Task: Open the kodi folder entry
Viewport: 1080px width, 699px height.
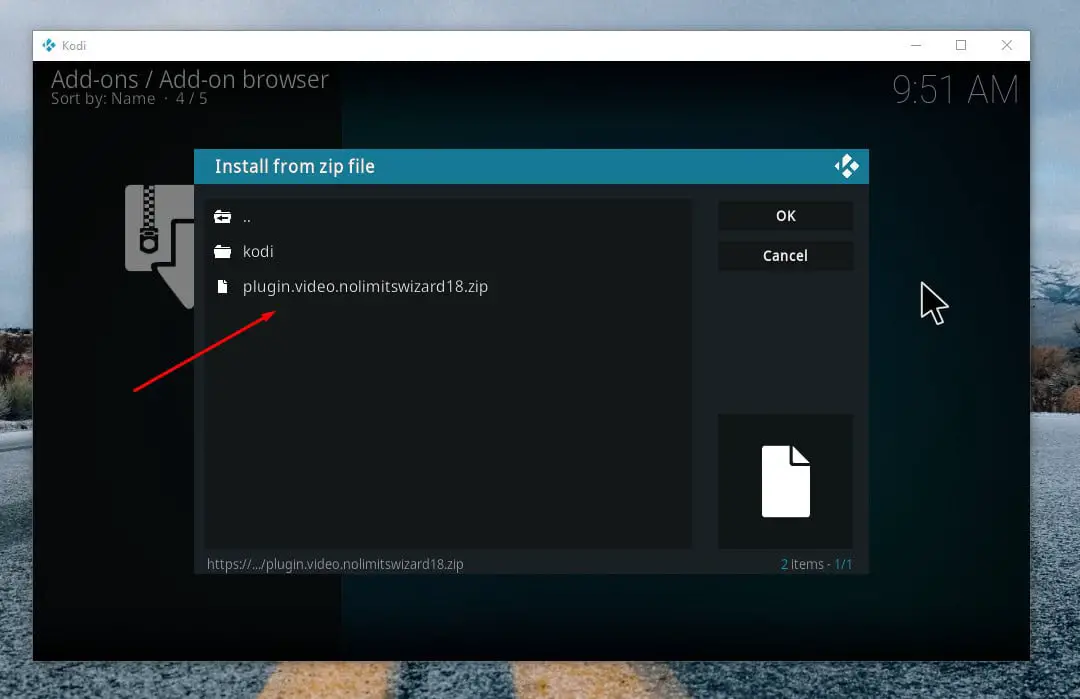Action: [x=448, y=251]
